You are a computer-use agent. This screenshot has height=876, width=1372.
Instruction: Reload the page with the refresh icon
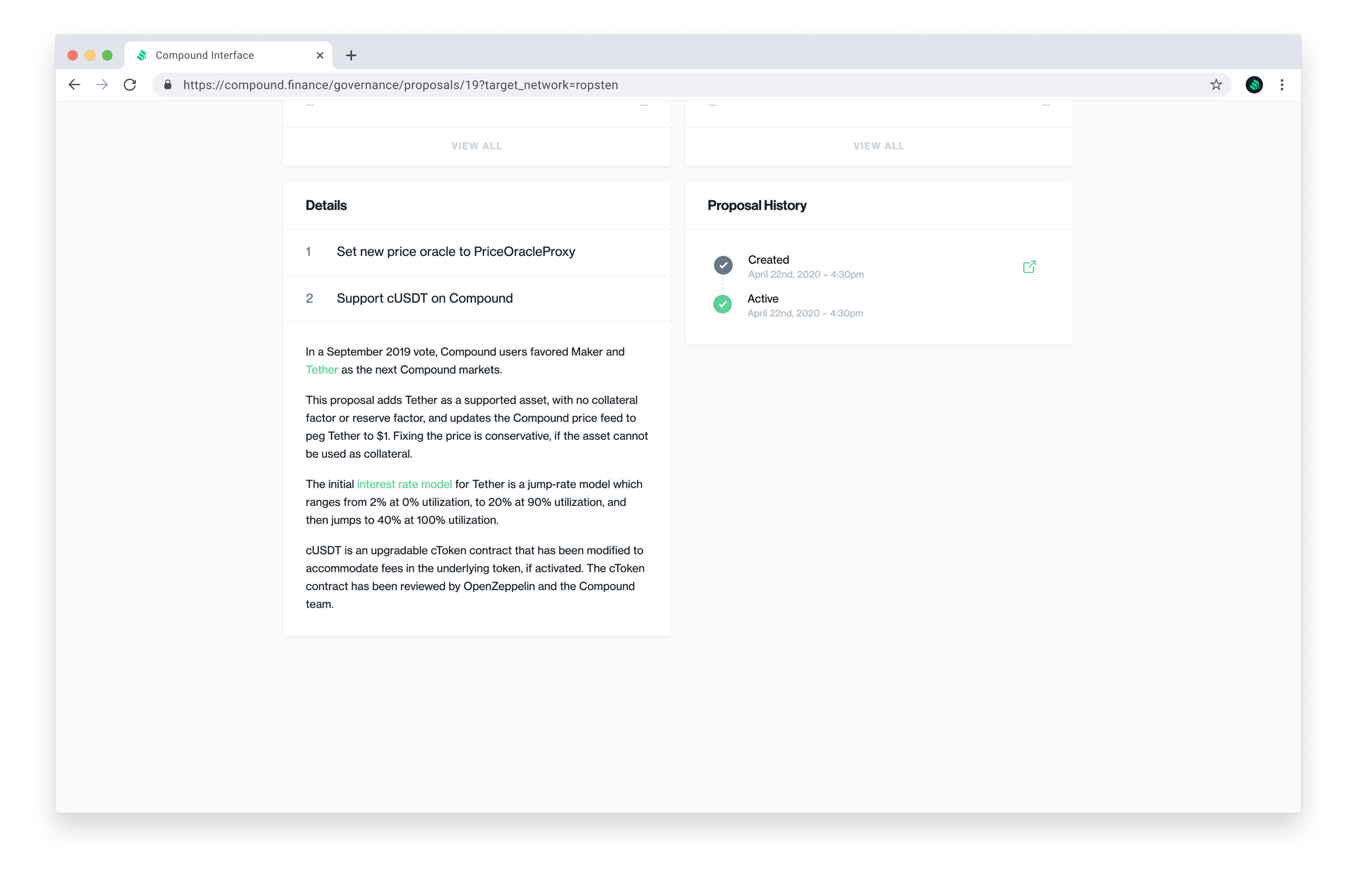point(130,85)
